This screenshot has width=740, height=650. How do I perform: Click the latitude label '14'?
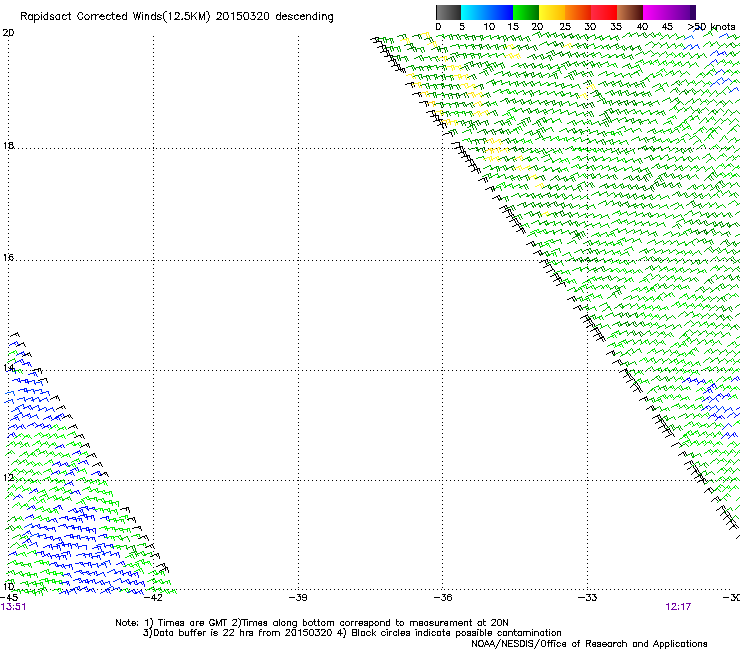tap(8, 367)
